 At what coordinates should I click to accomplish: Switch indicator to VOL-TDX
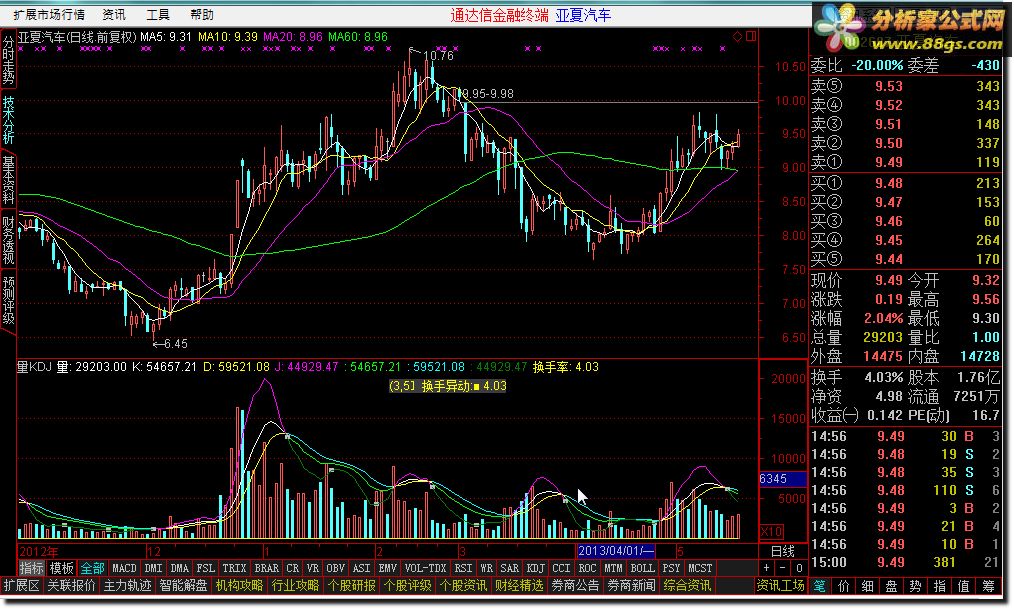tap(425, 568)
